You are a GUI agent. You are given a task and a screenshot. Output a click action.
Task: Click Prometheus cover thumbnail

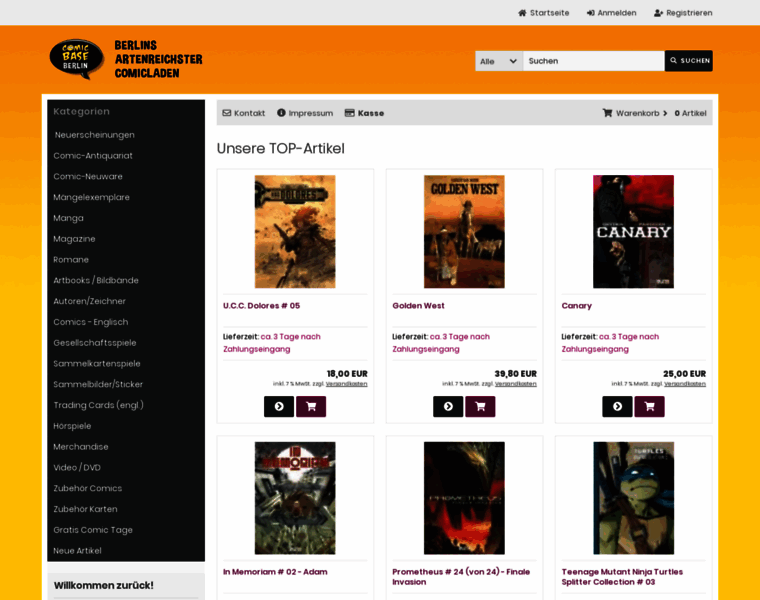point(464,498)
